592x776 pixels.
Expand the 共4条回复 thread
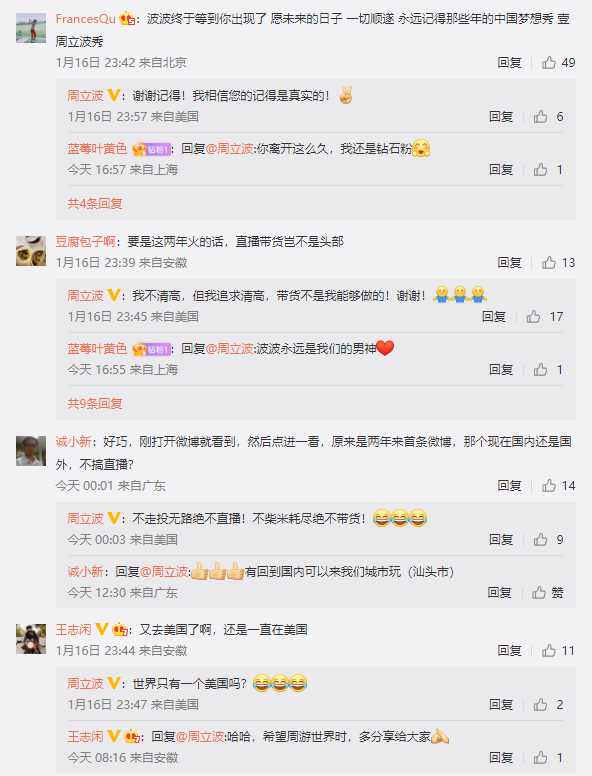point(95,204)
